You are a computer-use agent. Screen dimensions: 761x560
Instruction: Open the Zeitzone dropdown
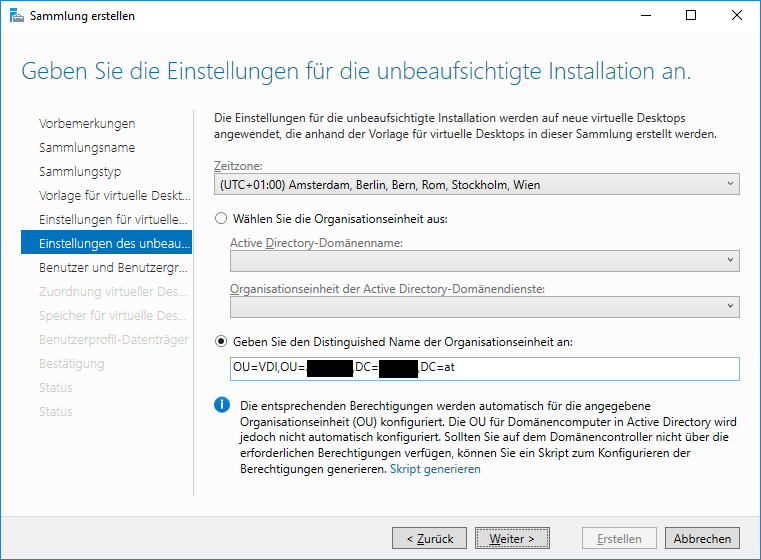coord(477,184)
